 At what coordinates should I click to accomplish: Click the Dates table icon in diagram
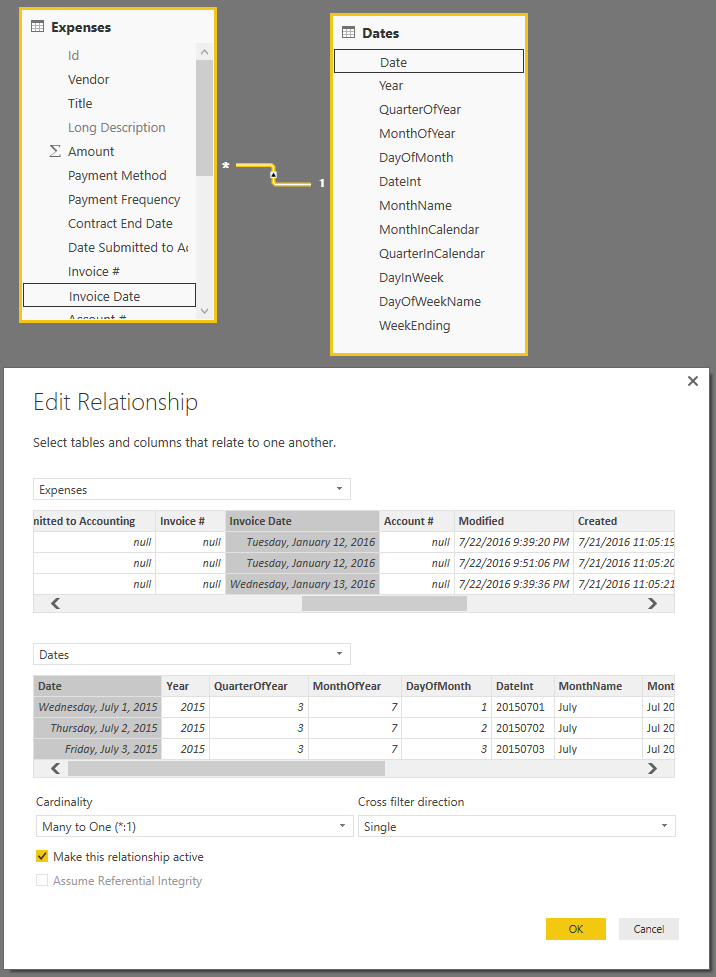click(348, 32)
